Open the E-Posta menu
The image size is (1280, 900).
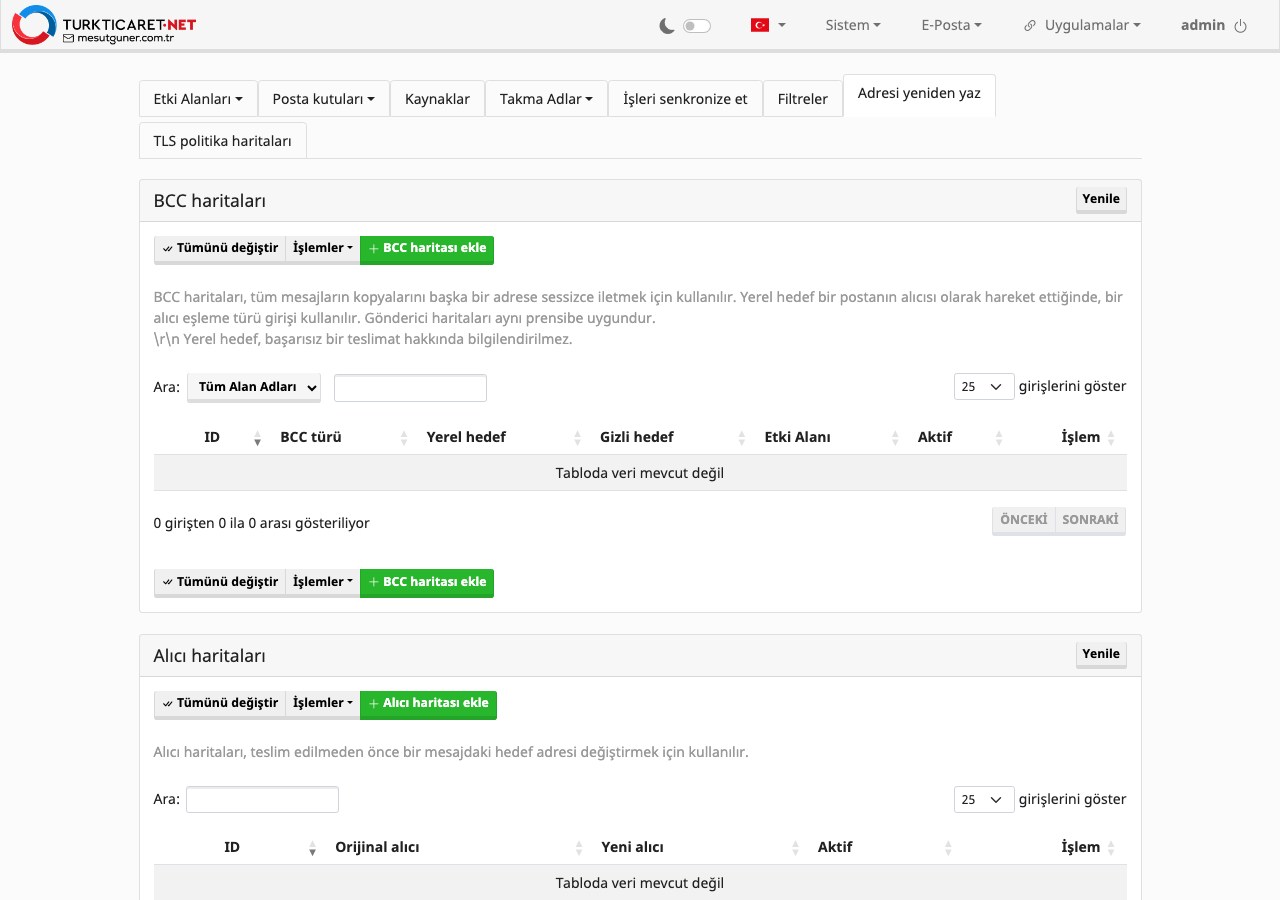(951, 25)
